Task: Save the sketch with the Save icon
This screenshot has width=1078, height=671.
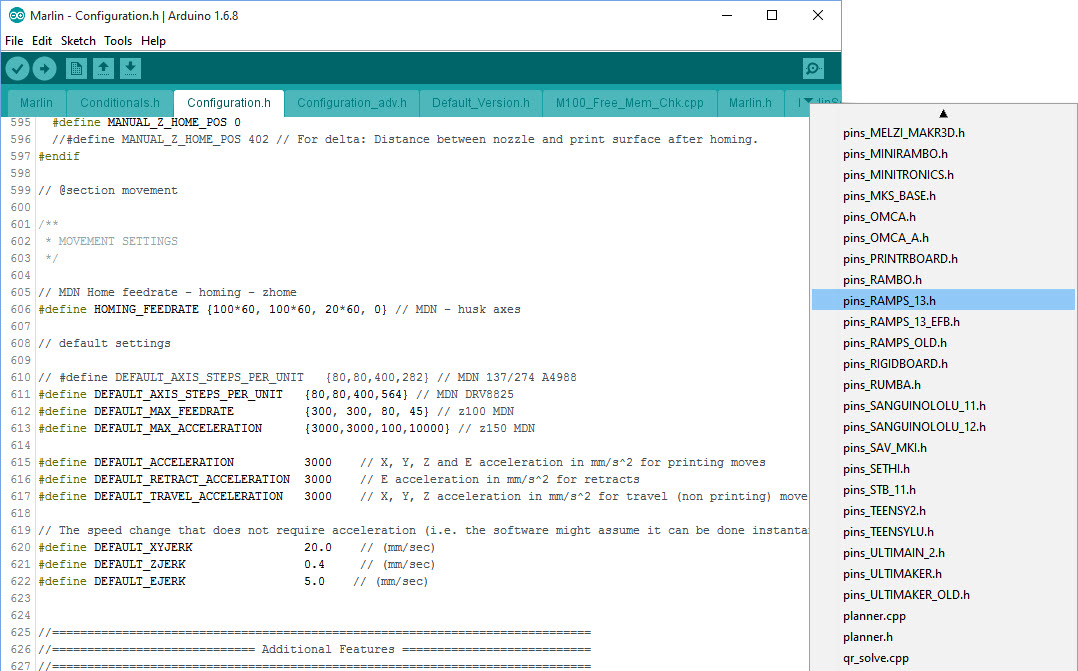Action: coord(131,69)
